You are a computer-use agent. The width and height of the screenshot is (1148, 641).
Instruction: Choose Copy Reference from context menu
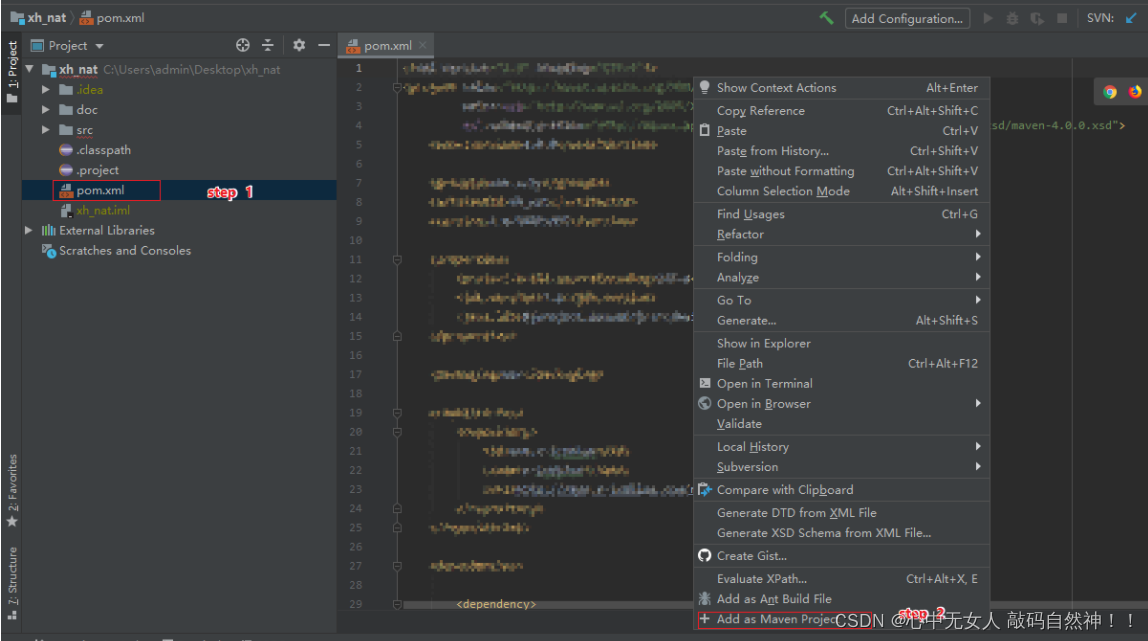tap(841, 110)
